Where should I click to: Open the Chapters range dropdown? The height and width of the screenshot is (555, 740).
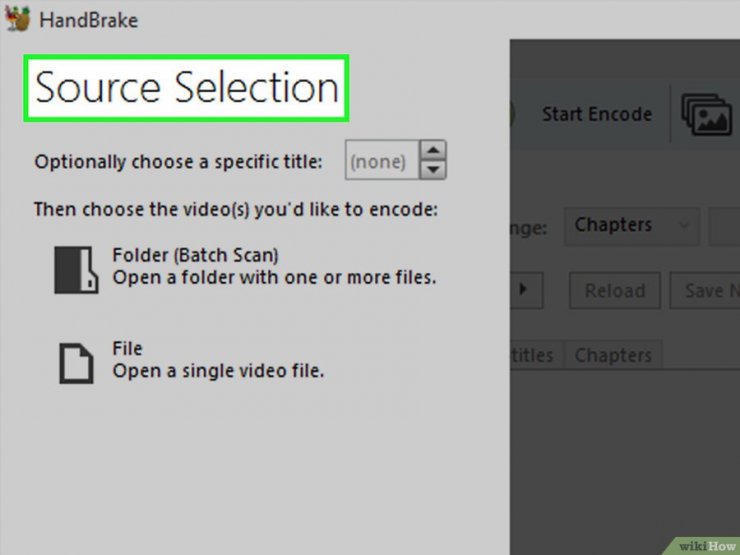[631, 226]
